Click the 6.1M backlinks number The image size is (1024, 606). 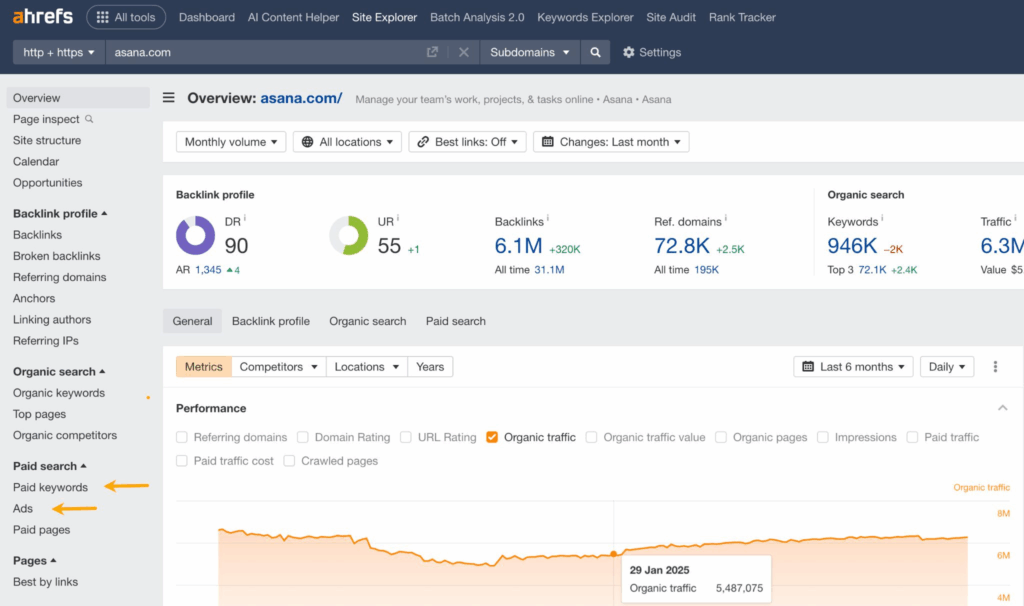pos(519,245)
